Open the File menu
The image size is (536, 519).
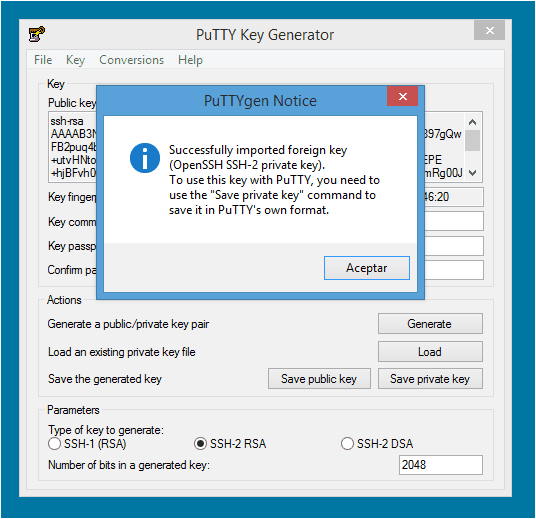click(43, 60)
